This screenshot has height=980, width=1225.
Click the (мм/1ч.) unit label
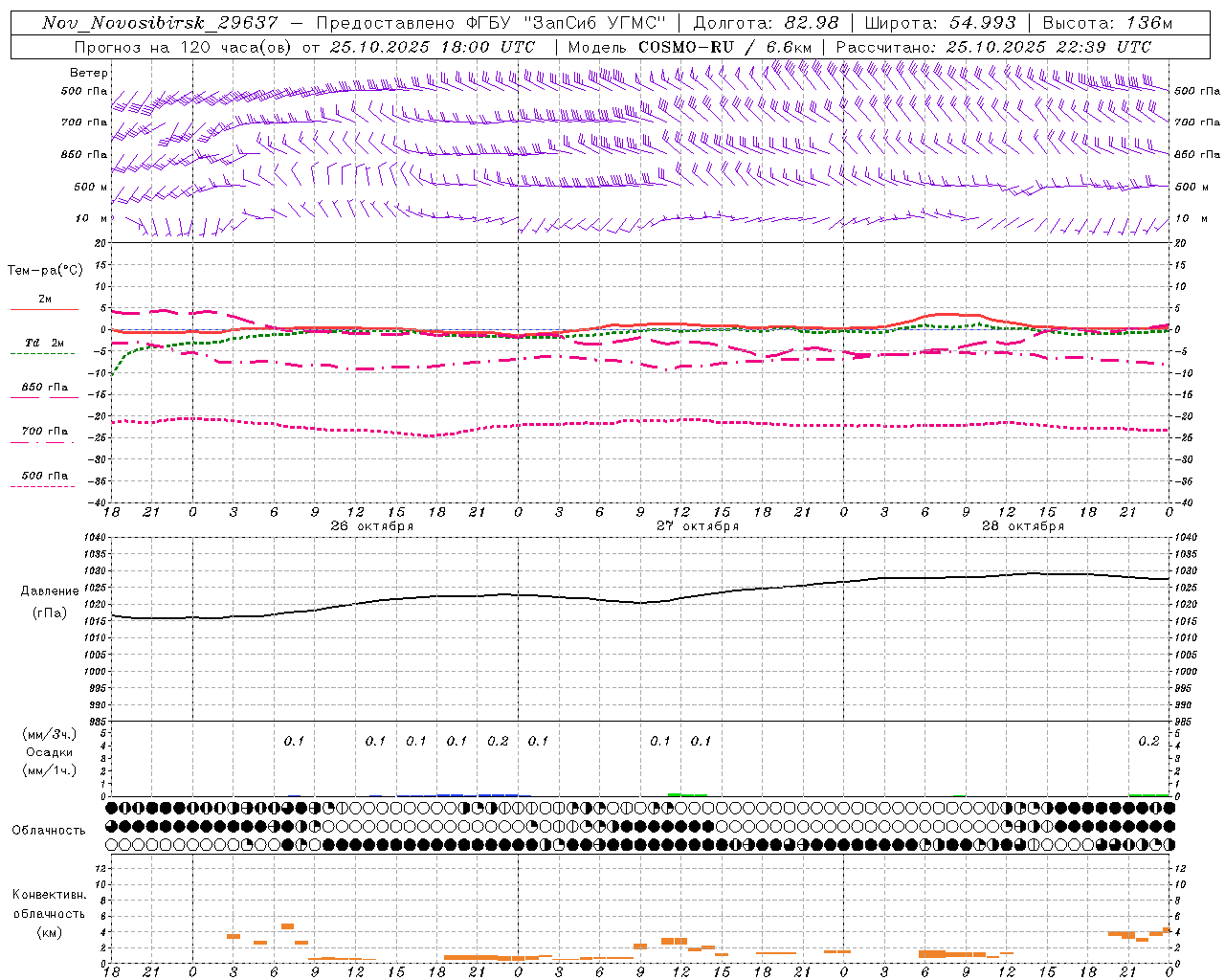(x=50, y=770)
